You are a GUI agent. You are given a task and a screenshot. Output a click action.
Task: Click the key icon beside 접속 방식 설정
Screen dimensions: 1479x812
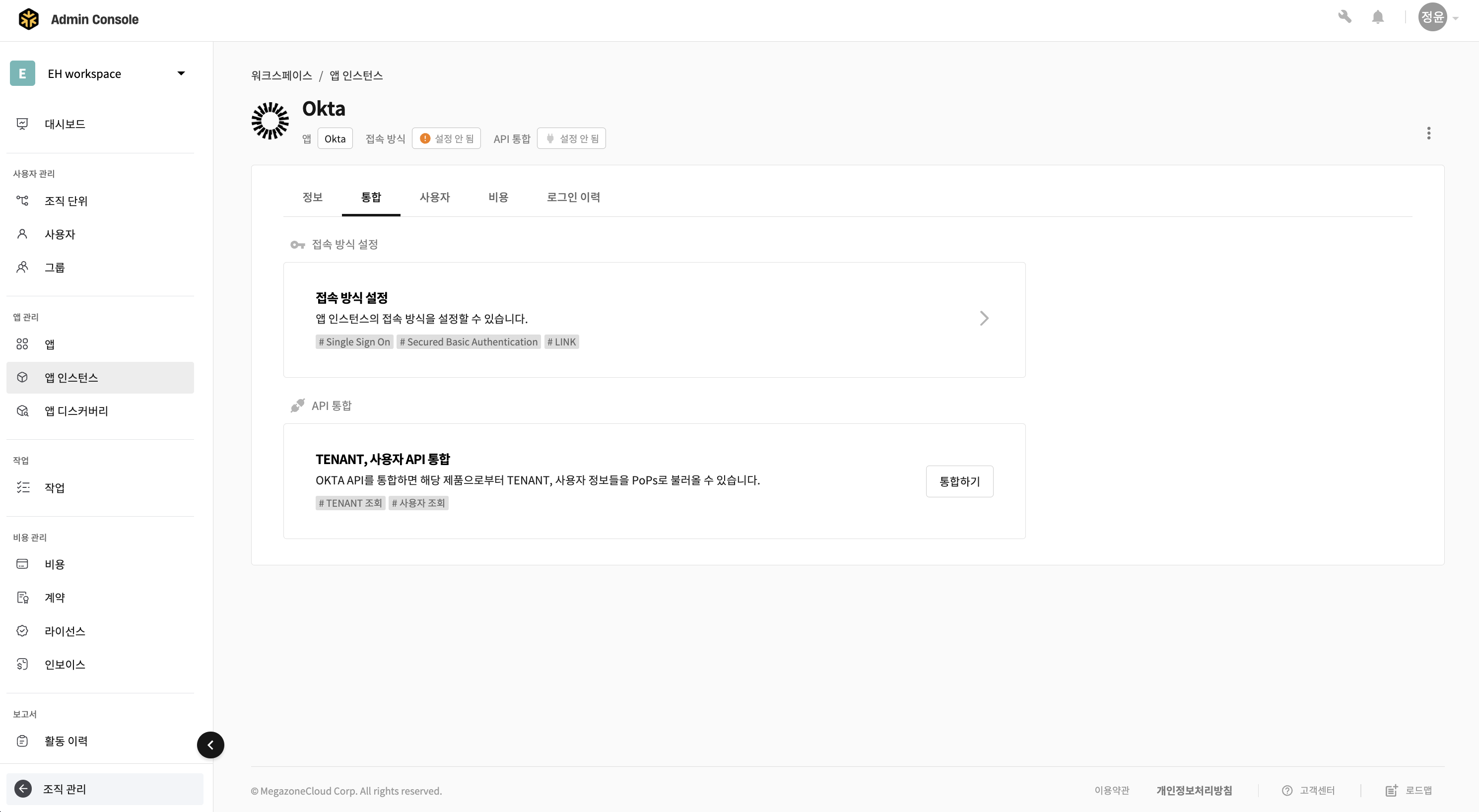[x=297, y=245]
